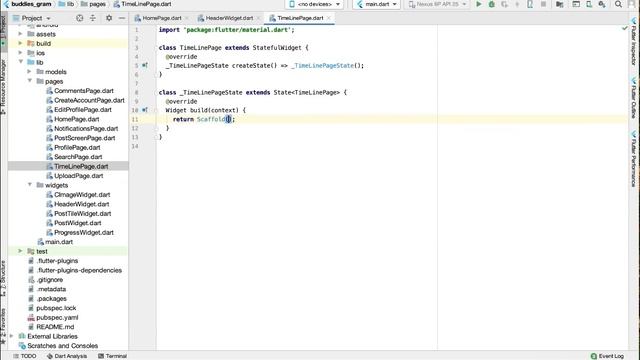Open the SDK manager icon in the toolbar

coord(602,4)
